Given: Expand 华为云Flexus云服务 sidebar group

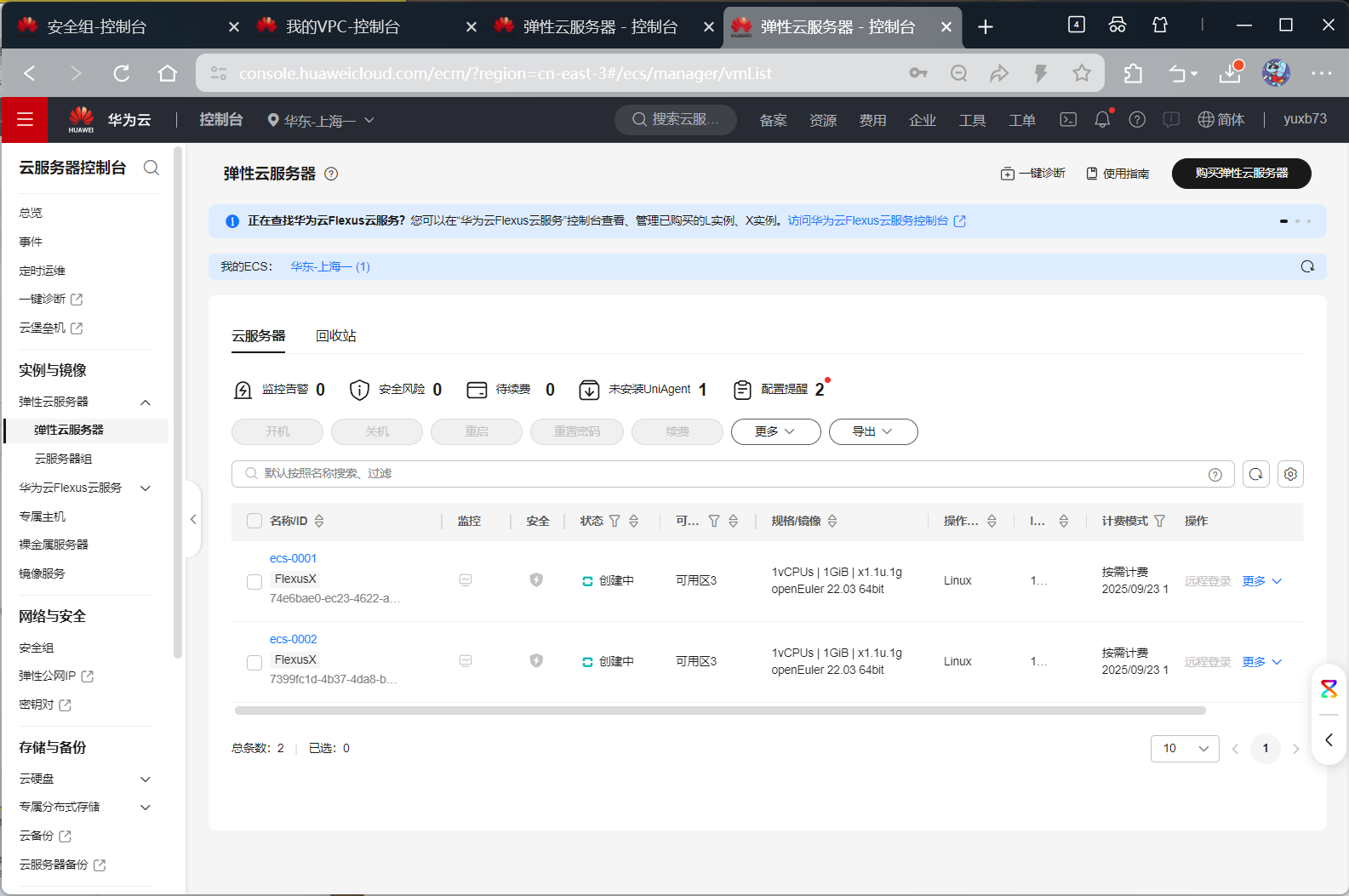Looking at the screenshot, I should (x=146, y=488).
